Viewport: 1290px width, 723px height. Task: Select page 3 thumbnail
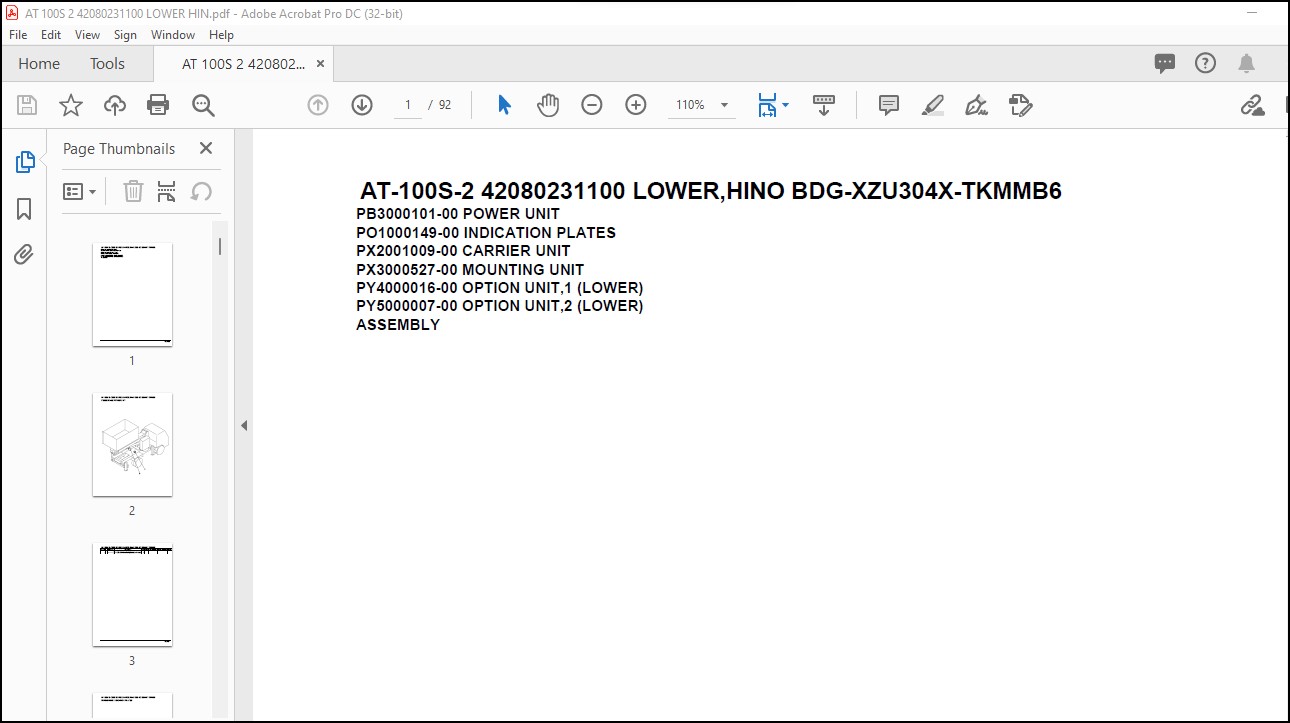[x=132, y=594]
